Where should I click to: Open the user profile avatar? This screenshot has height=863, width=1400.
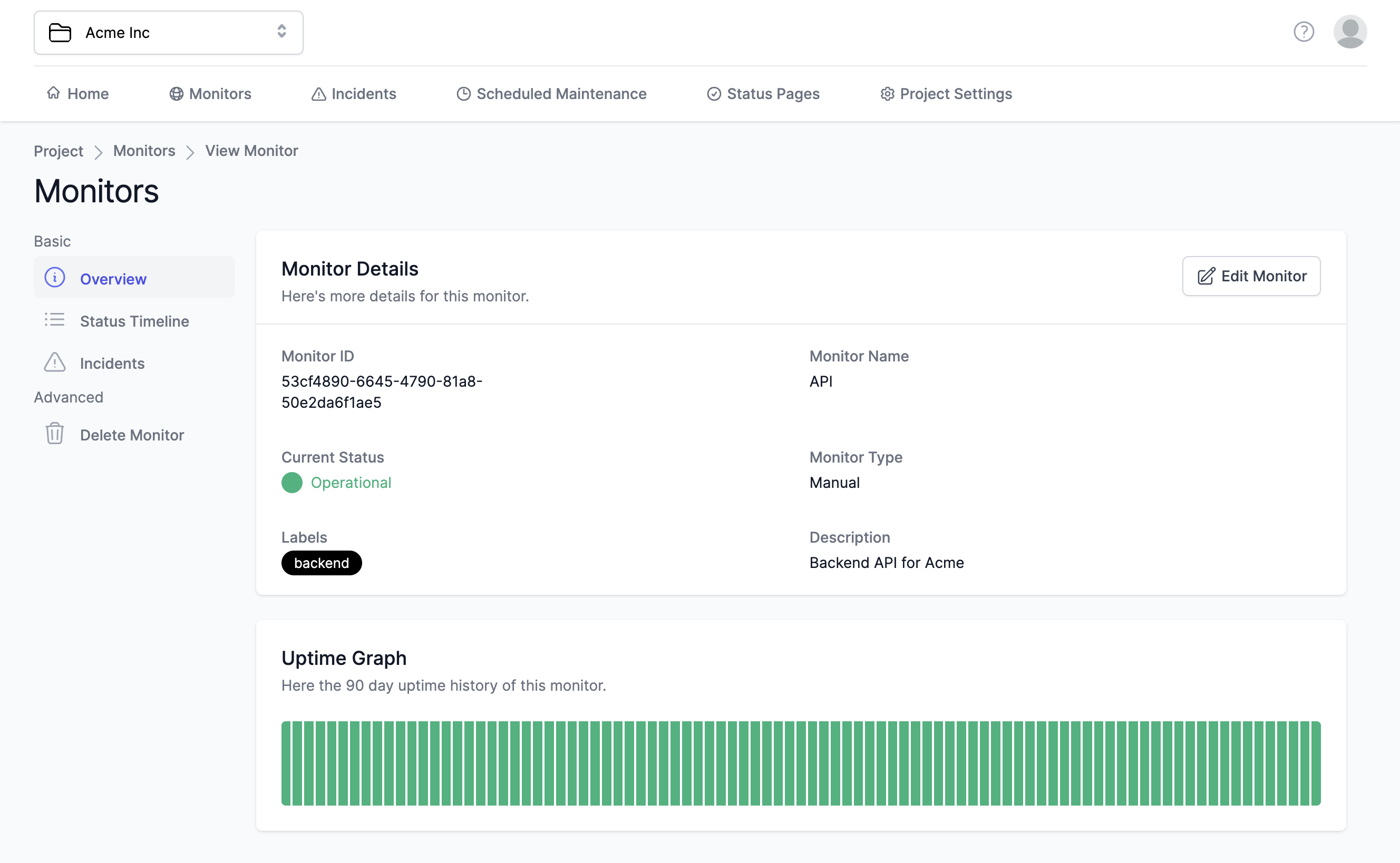point(1350,32)
